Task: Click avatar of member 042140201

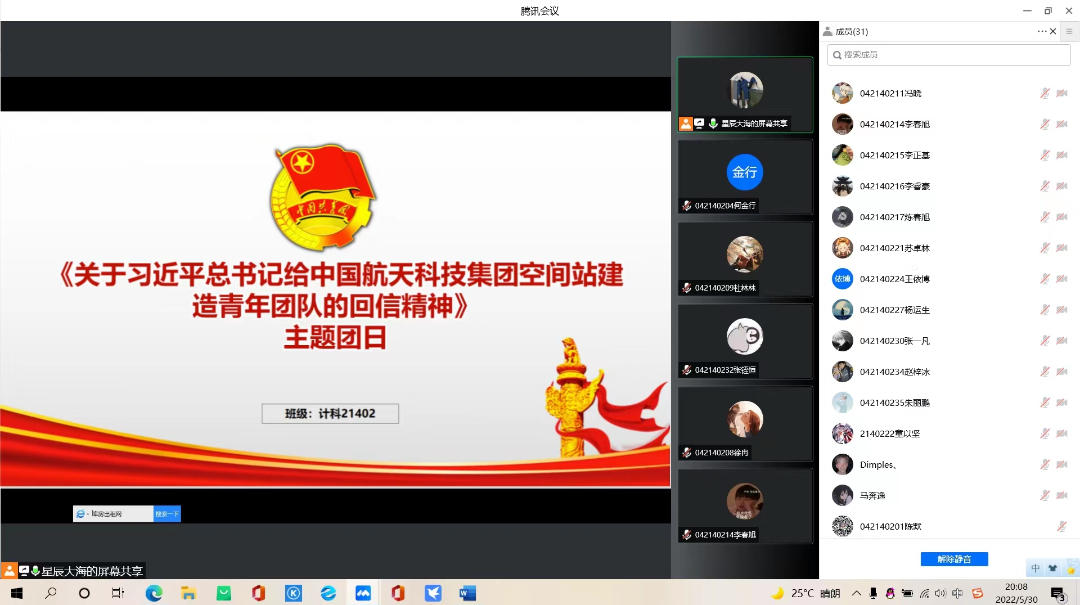Action: [x=842, y=526]
